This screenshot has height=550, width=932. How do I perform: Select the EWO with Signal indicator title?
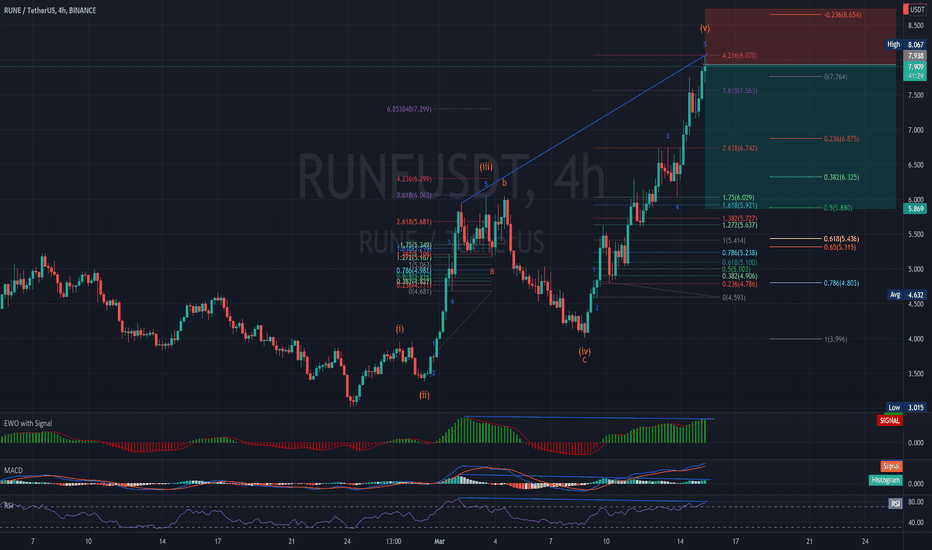point(28,423)
